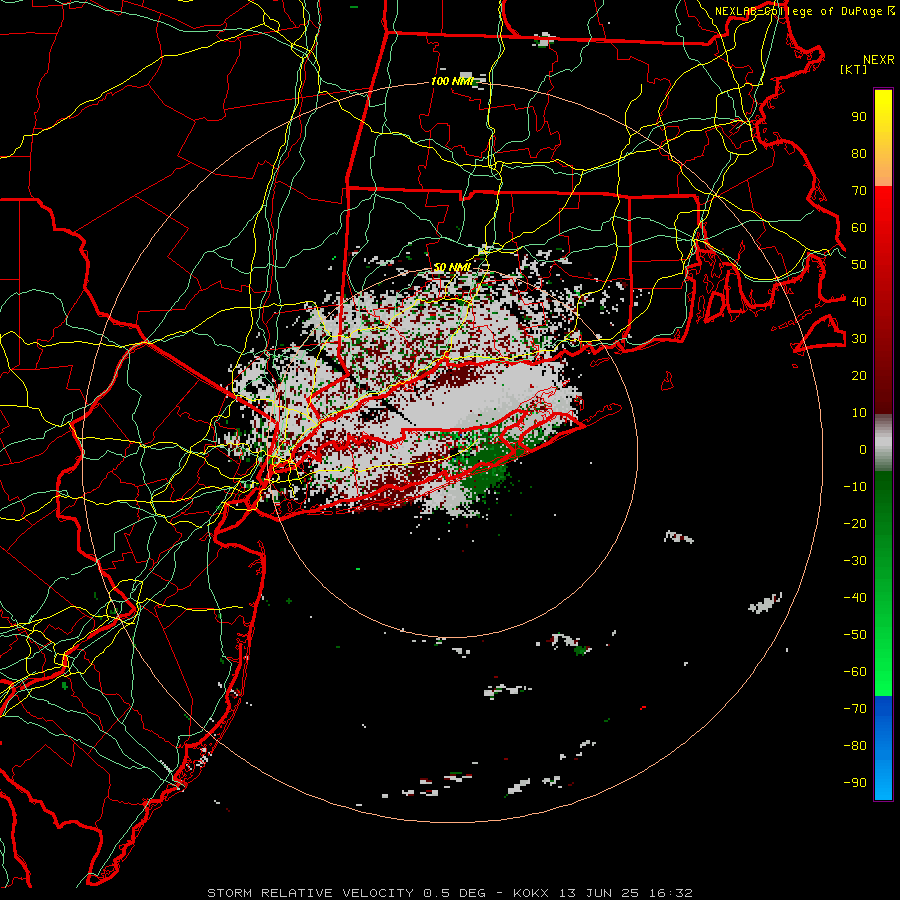The width and height of the screenshot is (900, 900).
Task: Click the 0.5 DEG elevation text
Action: (x=454, y=893)
